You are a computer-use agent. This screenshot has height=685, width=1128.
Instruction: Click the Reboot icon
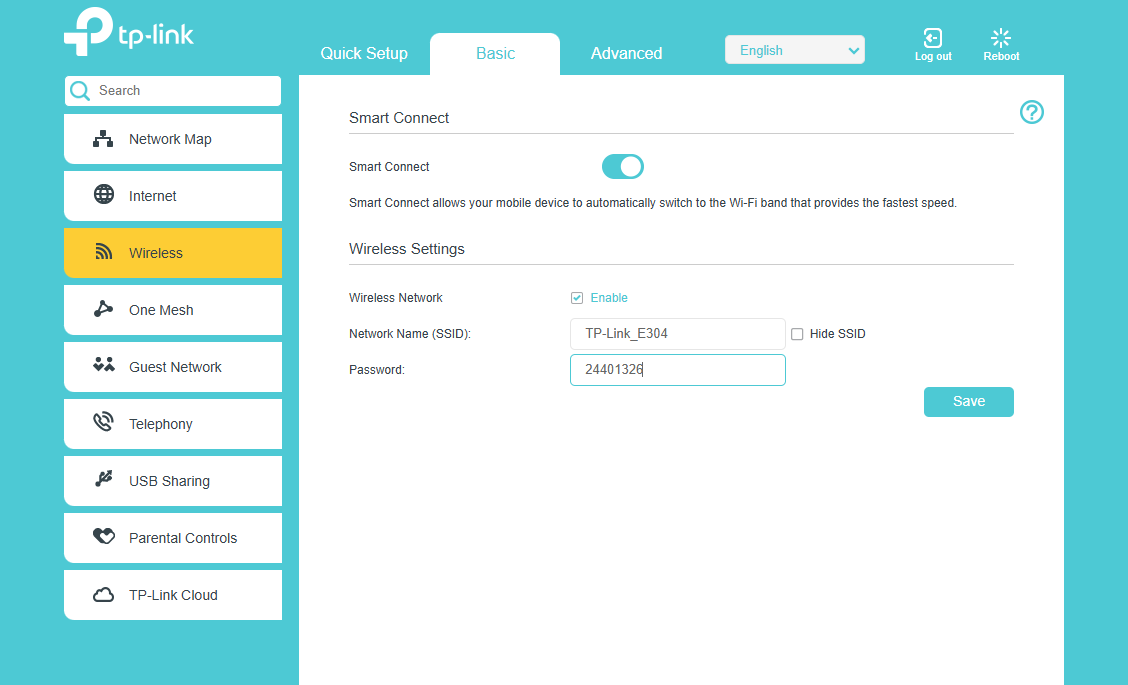(1001, 39)
